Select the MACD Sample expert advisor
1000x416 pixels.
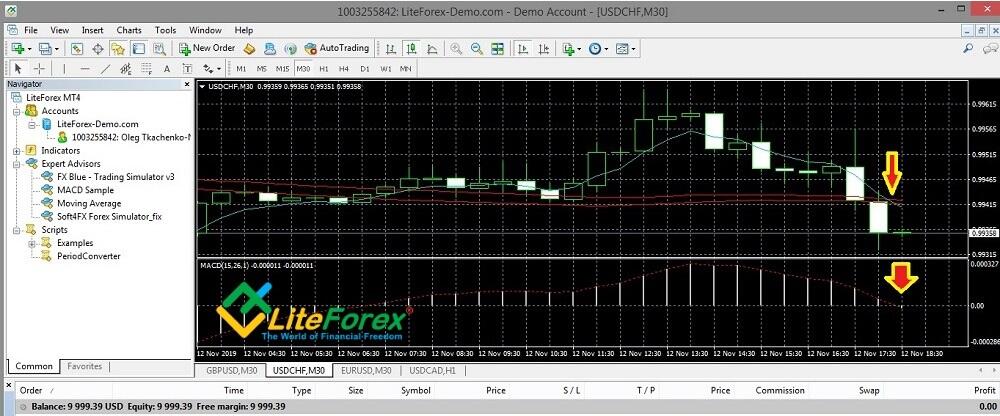click(x=85, y=190)
